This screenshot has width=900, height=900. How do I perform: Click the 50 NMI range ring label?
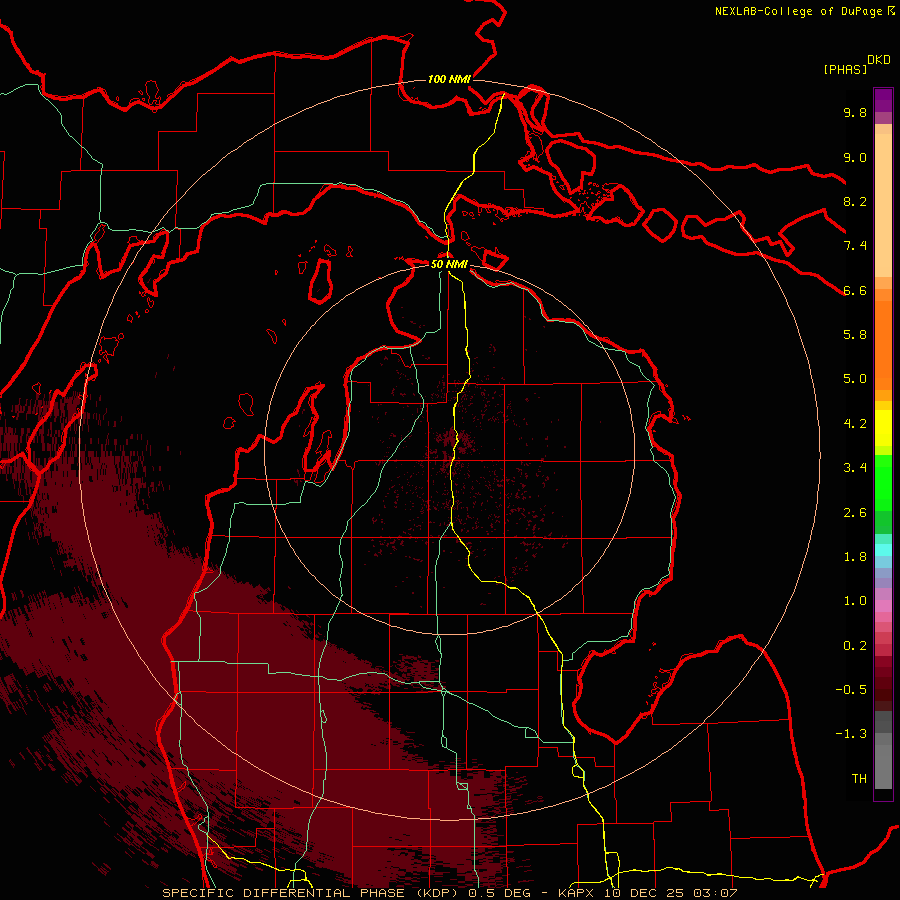pos(449,264)
